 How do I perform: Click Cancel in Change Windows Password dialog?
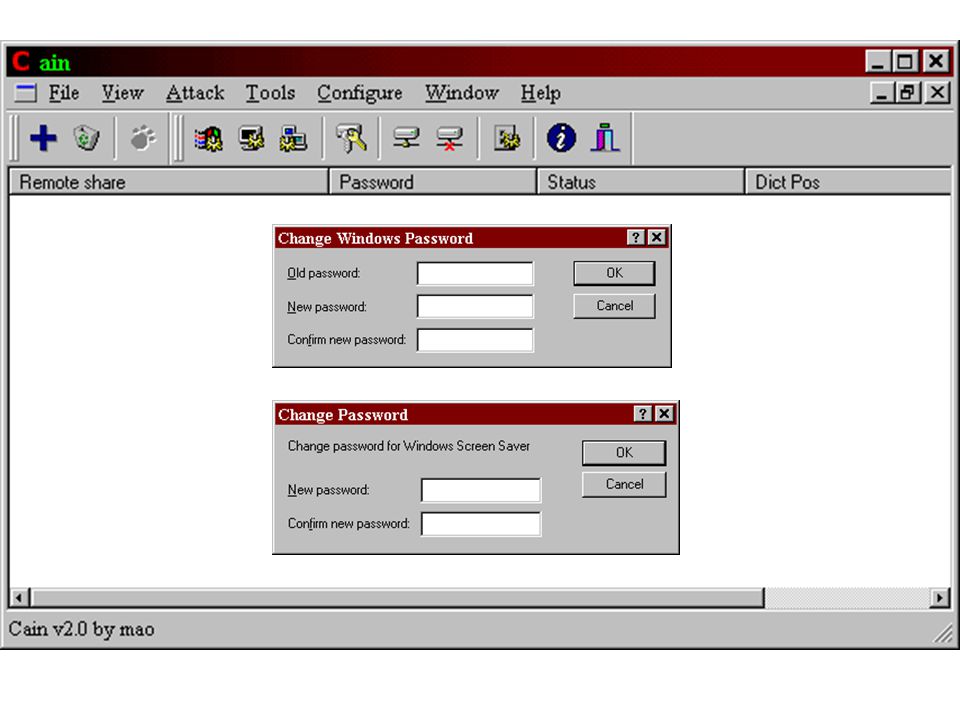(x=614, y=306)
